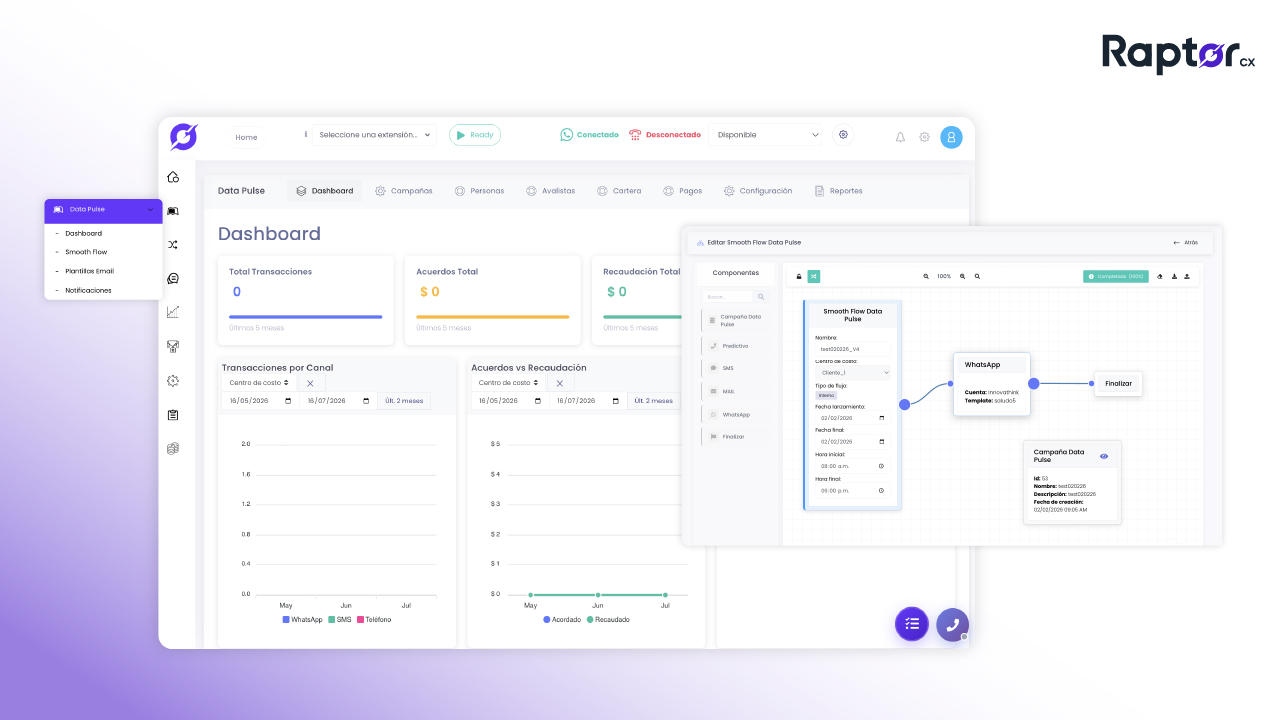Switch to the Cartera tab
This screenshot has height=720, width=1281.
[x=619, y=191]
